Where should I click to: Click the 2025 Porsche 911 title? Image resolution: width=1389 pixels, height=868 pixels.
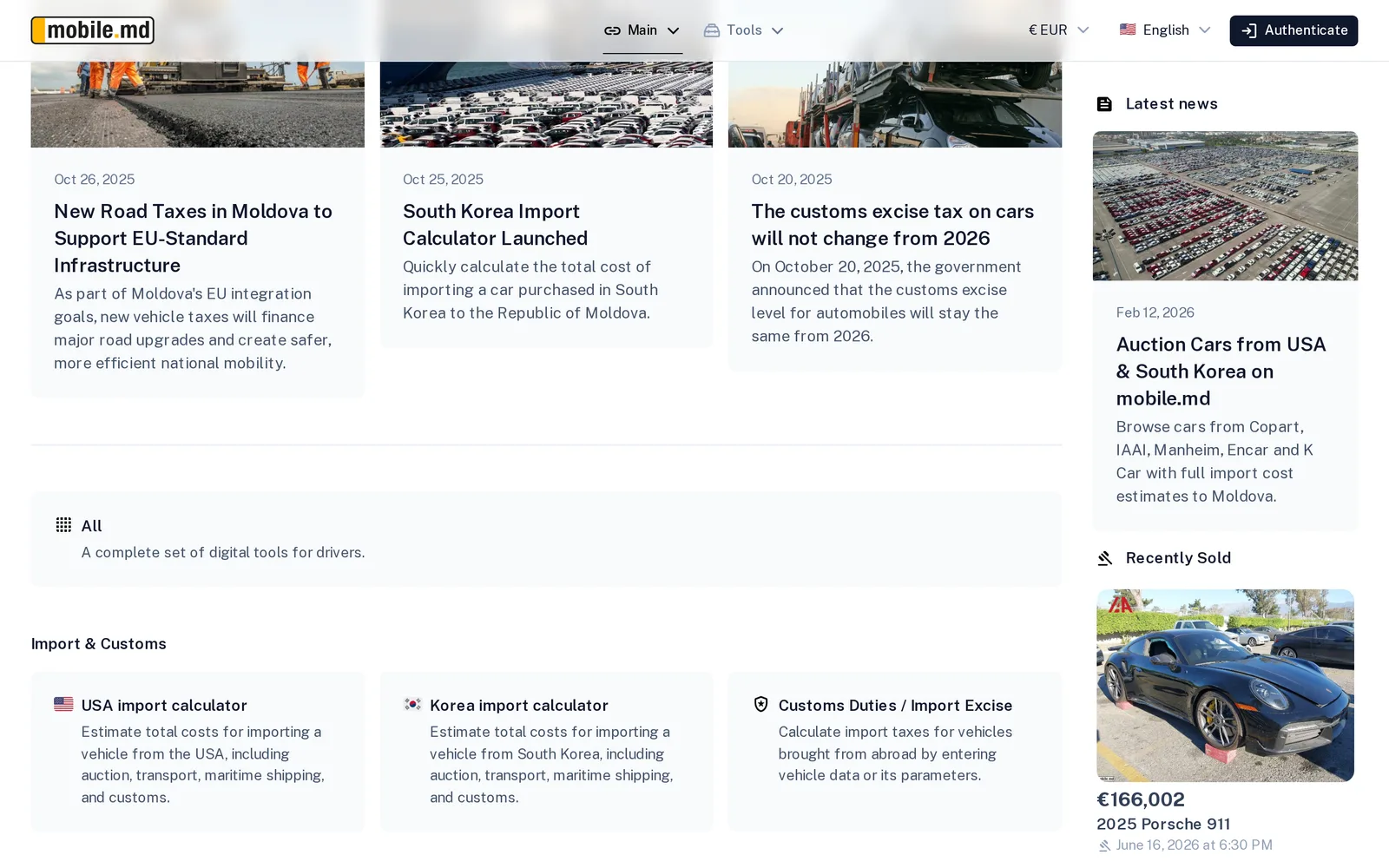point(1163,824)
